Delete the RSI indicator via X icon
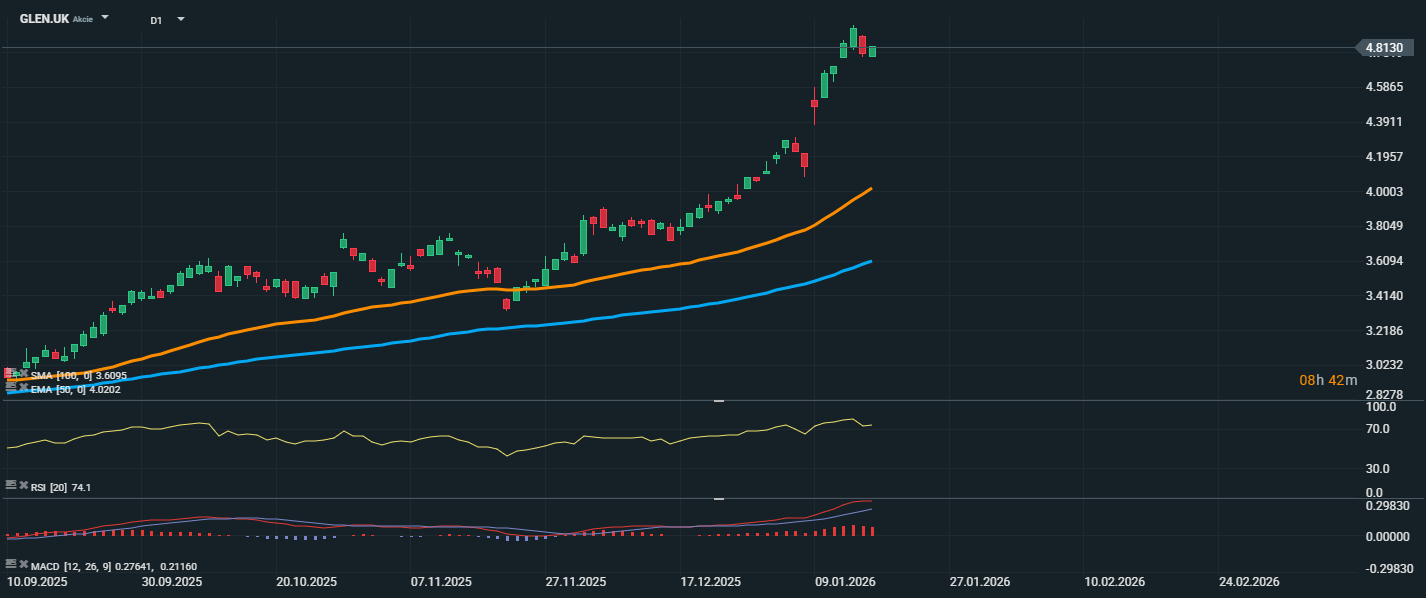The height and width of the screenshot is (598, 1426). [23, 485]
